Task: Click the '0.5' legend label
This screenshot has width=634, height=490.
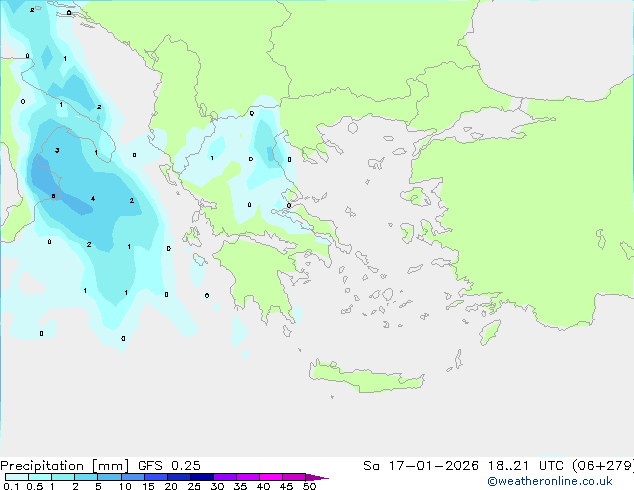Action: click(35, 486)
